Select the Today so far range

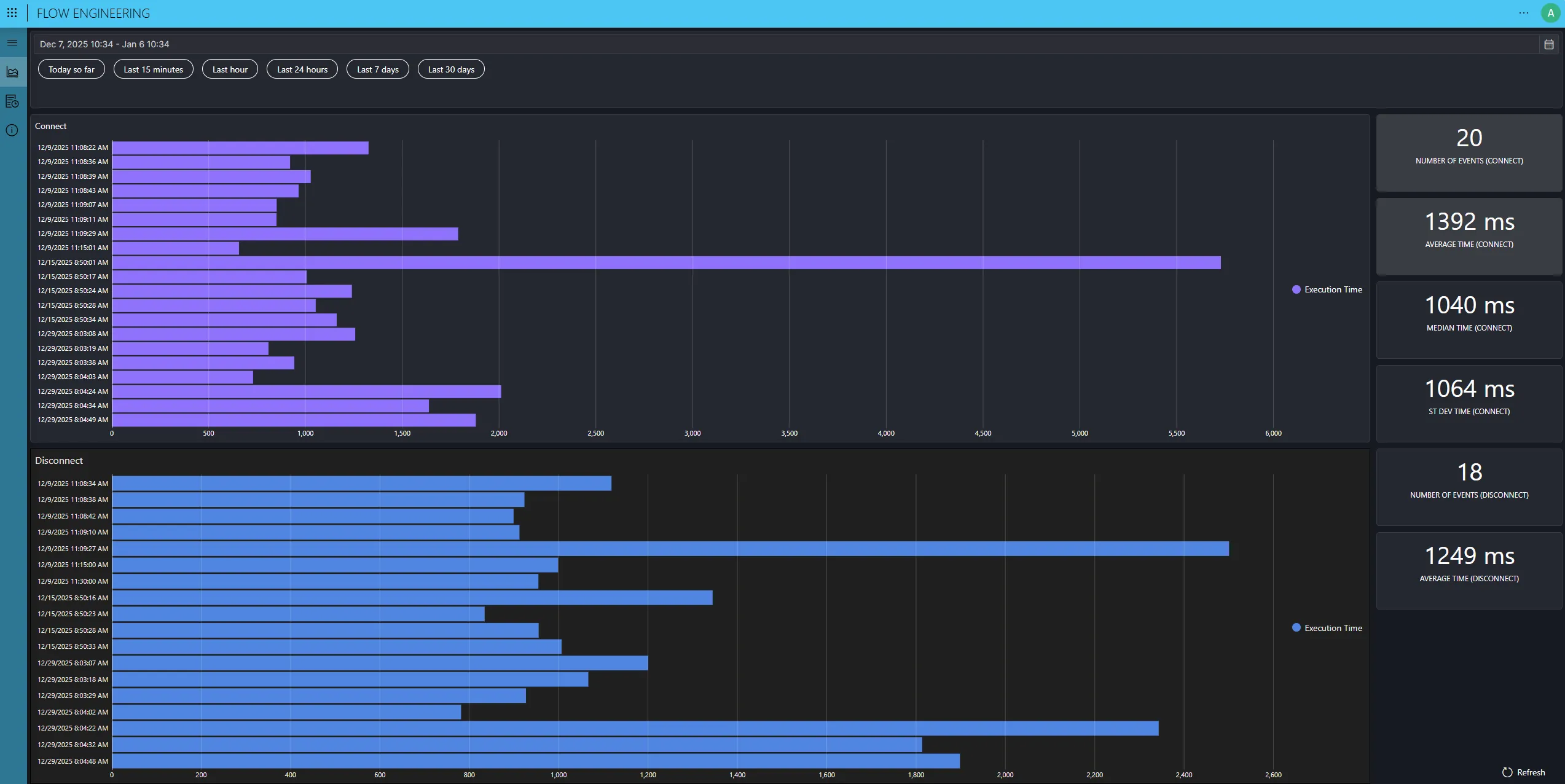pos(71,69)
